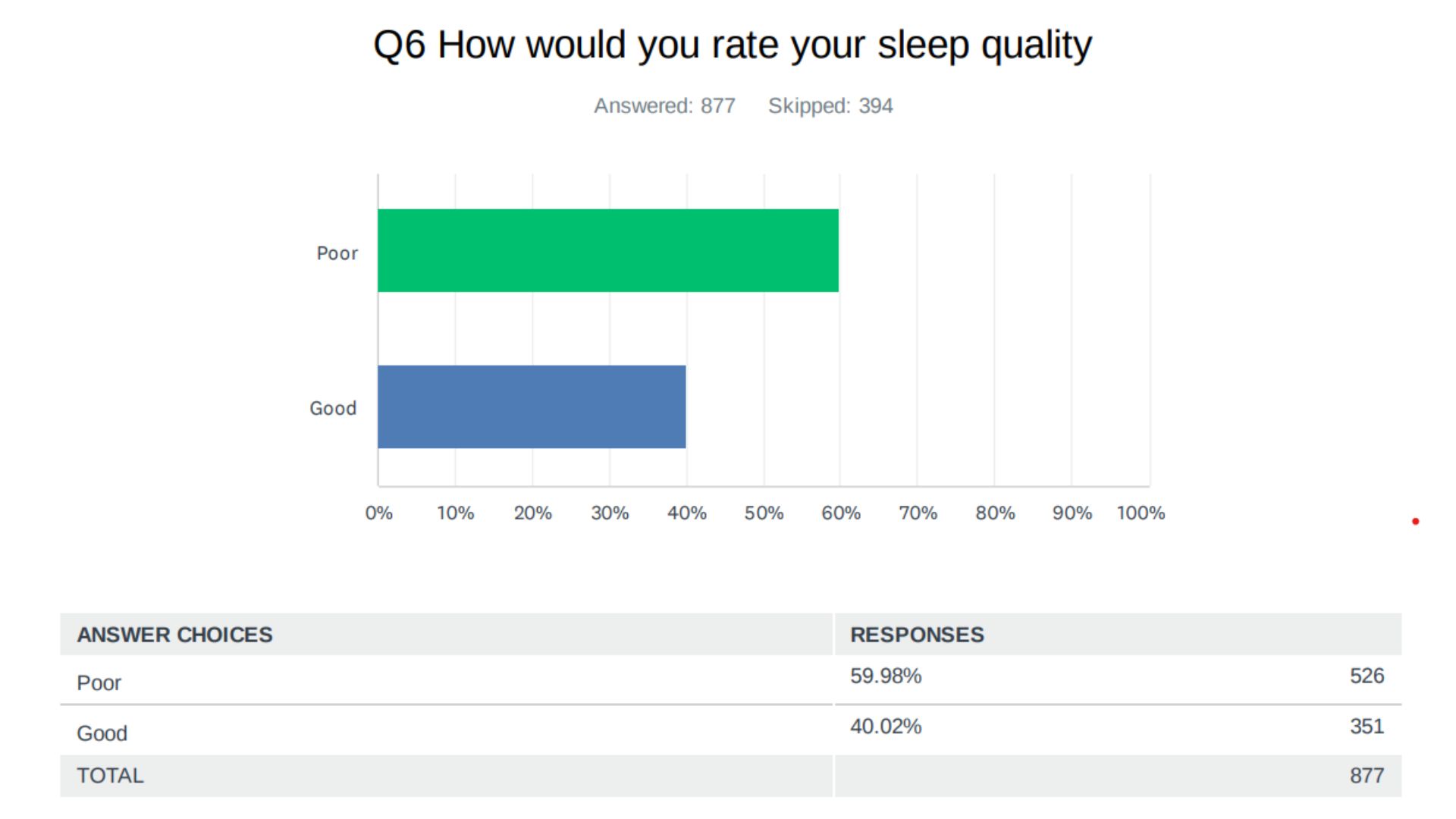The height and width of the screenshot is (819, 1456).
Task: Click the 50% axis label
Action: pyautogui.click(x=764, y=513)
